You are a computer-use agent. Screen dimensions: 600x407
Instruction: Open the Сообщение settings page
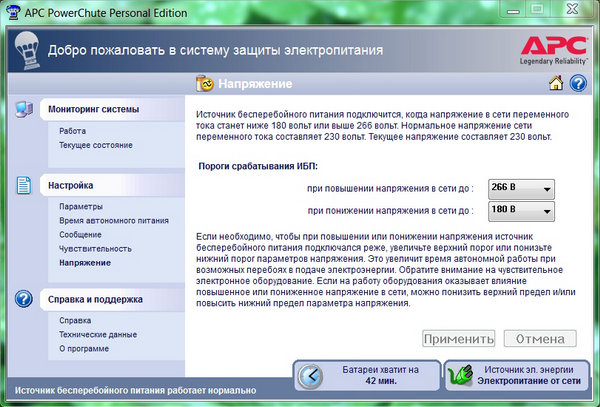click(80, 235)
